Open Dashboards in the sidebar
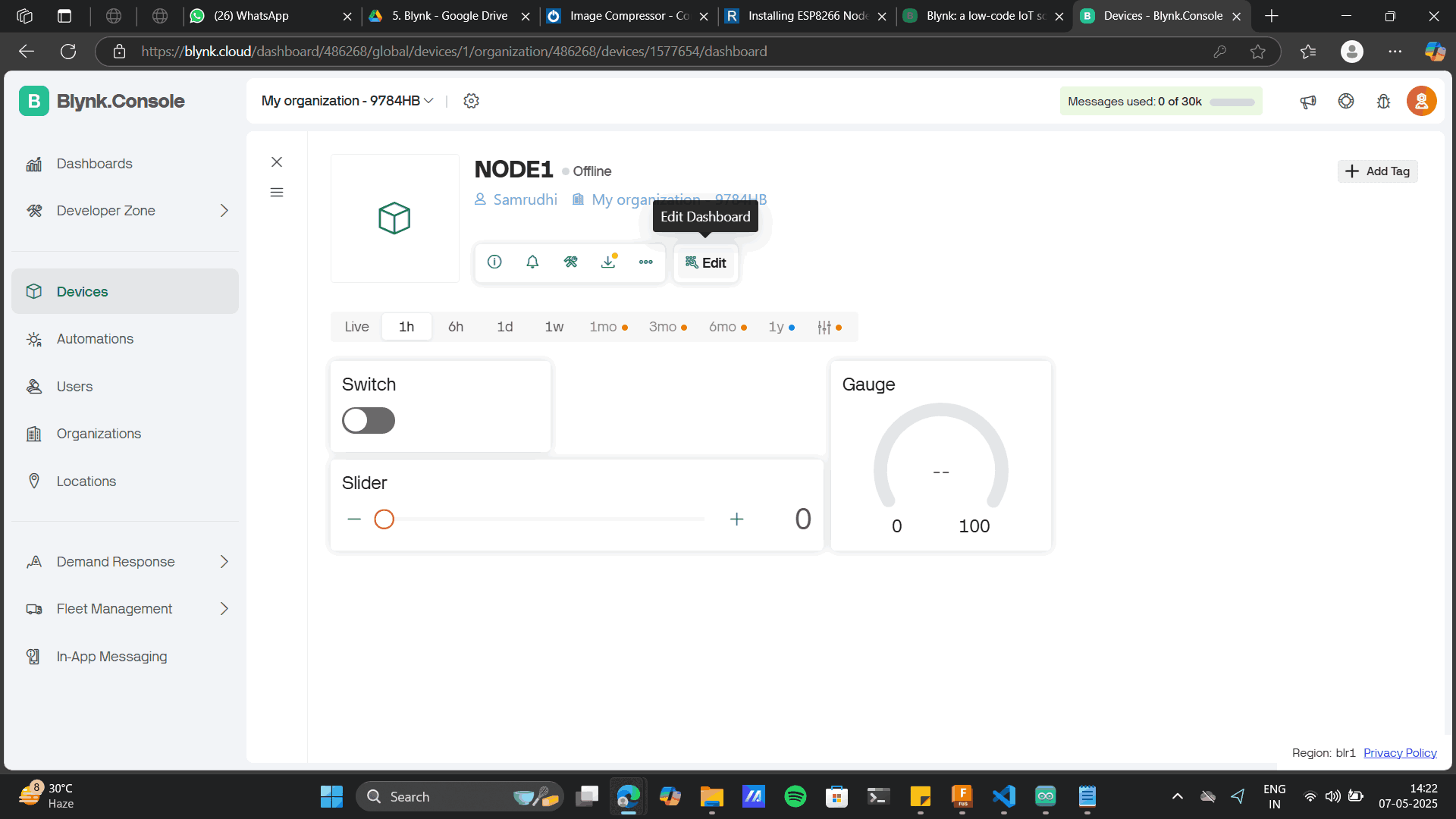Image resolution: width=1456 pixels, height=819 pixels. click(125, 164)
